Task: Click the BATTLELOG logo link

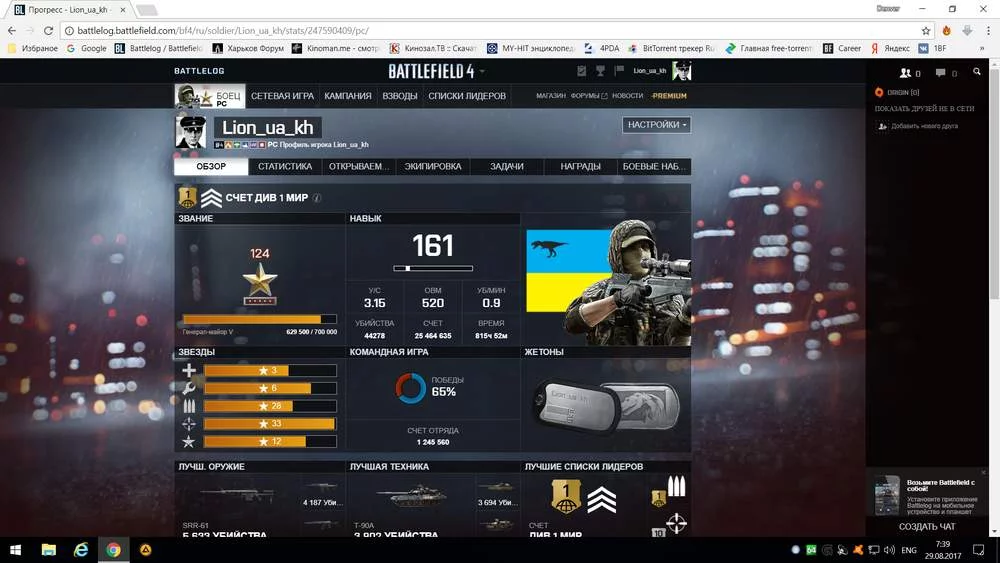Action: (199, 71)
